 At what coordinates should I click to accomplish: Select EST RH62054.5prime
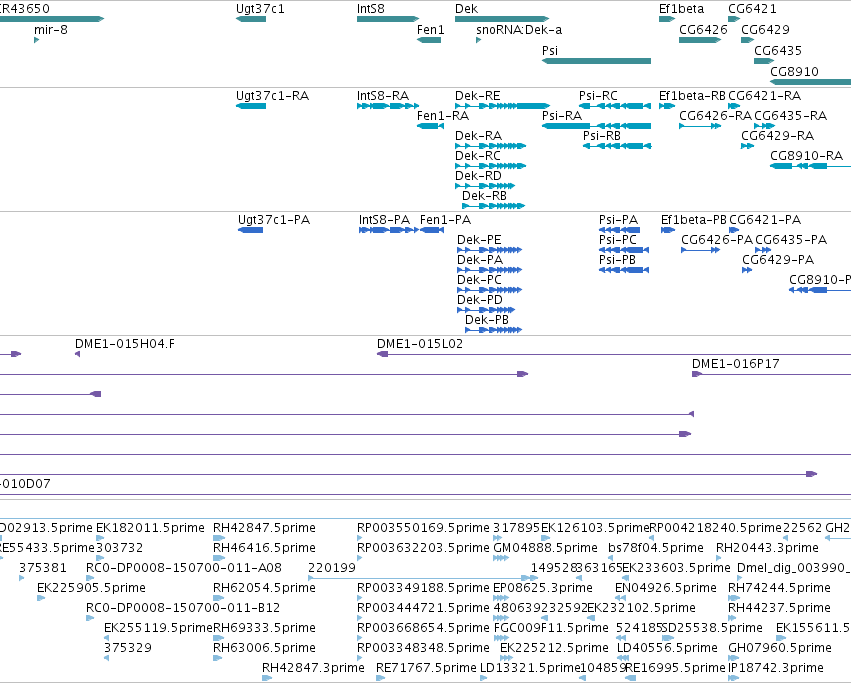(x=264, y=588)
